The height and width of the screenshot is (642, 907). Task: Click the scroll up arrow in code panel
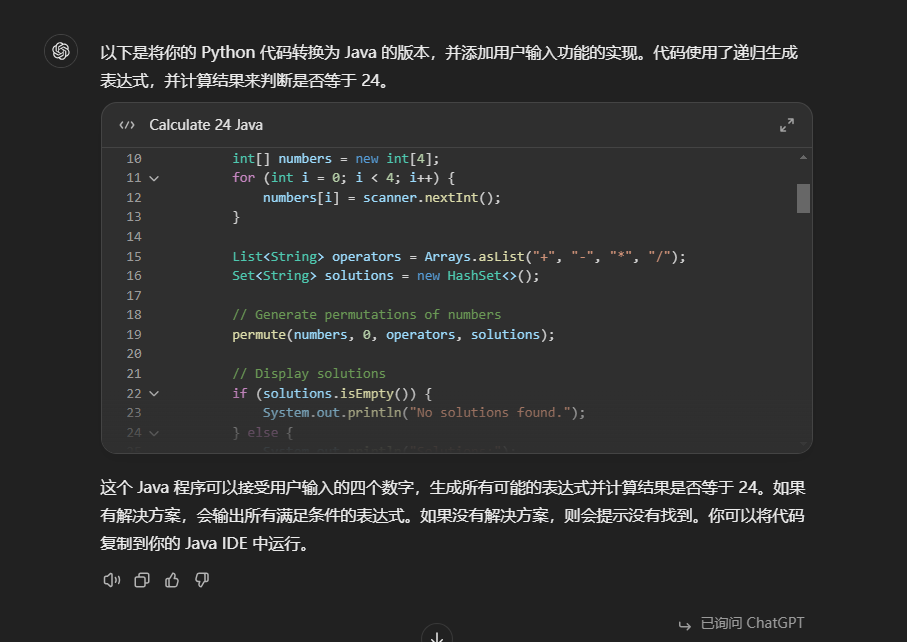pos(803,158)
